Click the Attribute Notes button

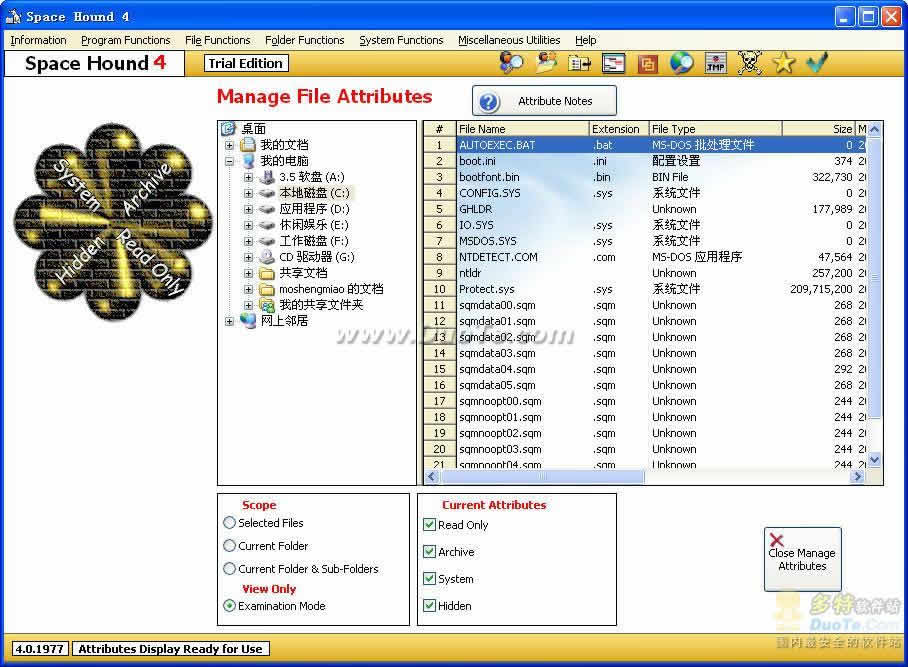(x=544, y=101)
